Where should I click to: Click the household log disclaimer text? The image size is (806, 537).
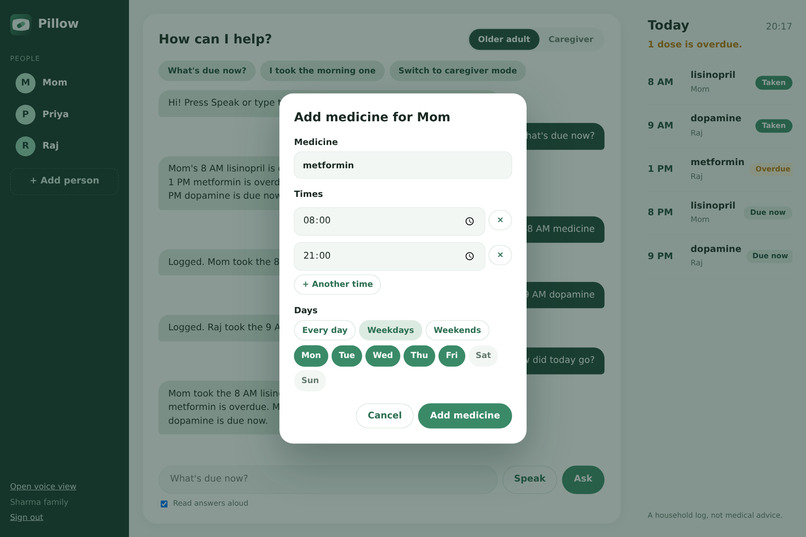[x=715, y=515]
